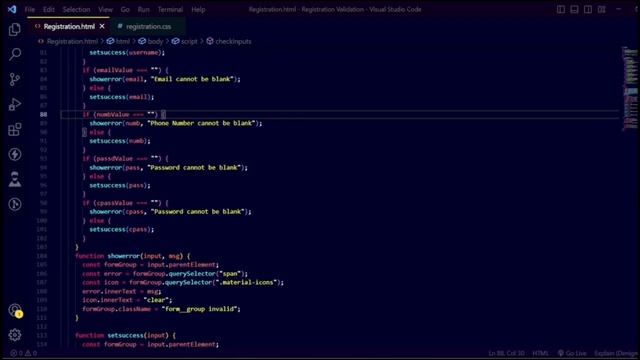Click the VS Code logo icon
This screenshot has height=360, width=640.
coord(12,9)
